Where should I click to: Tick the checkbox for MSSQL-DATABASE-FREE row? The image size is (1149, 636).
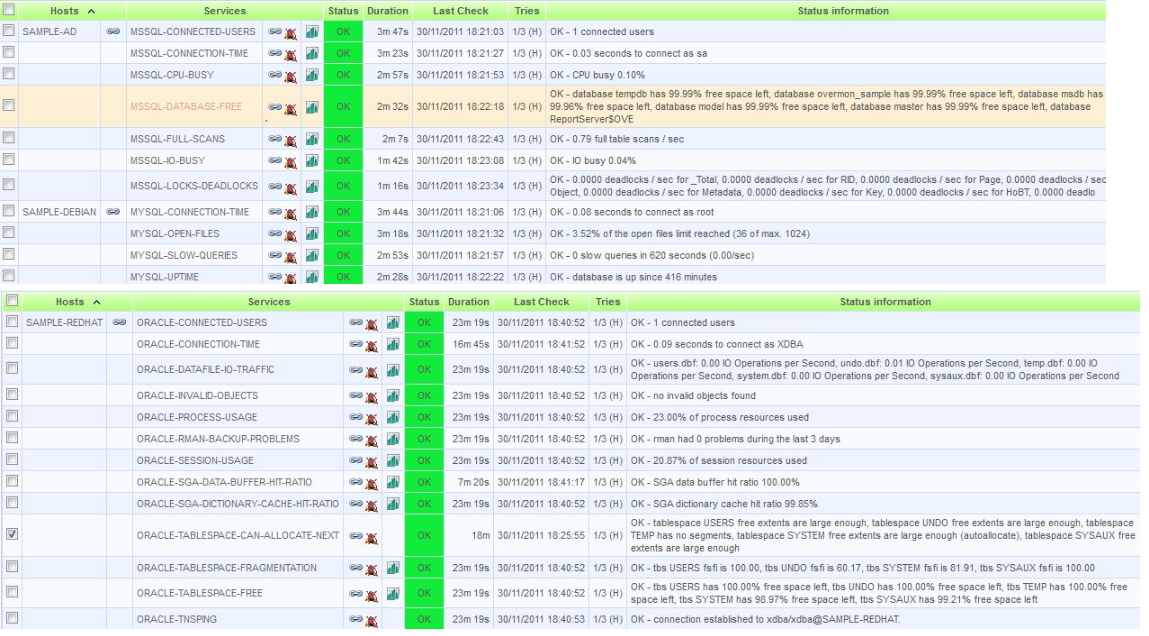pos(9,105)
